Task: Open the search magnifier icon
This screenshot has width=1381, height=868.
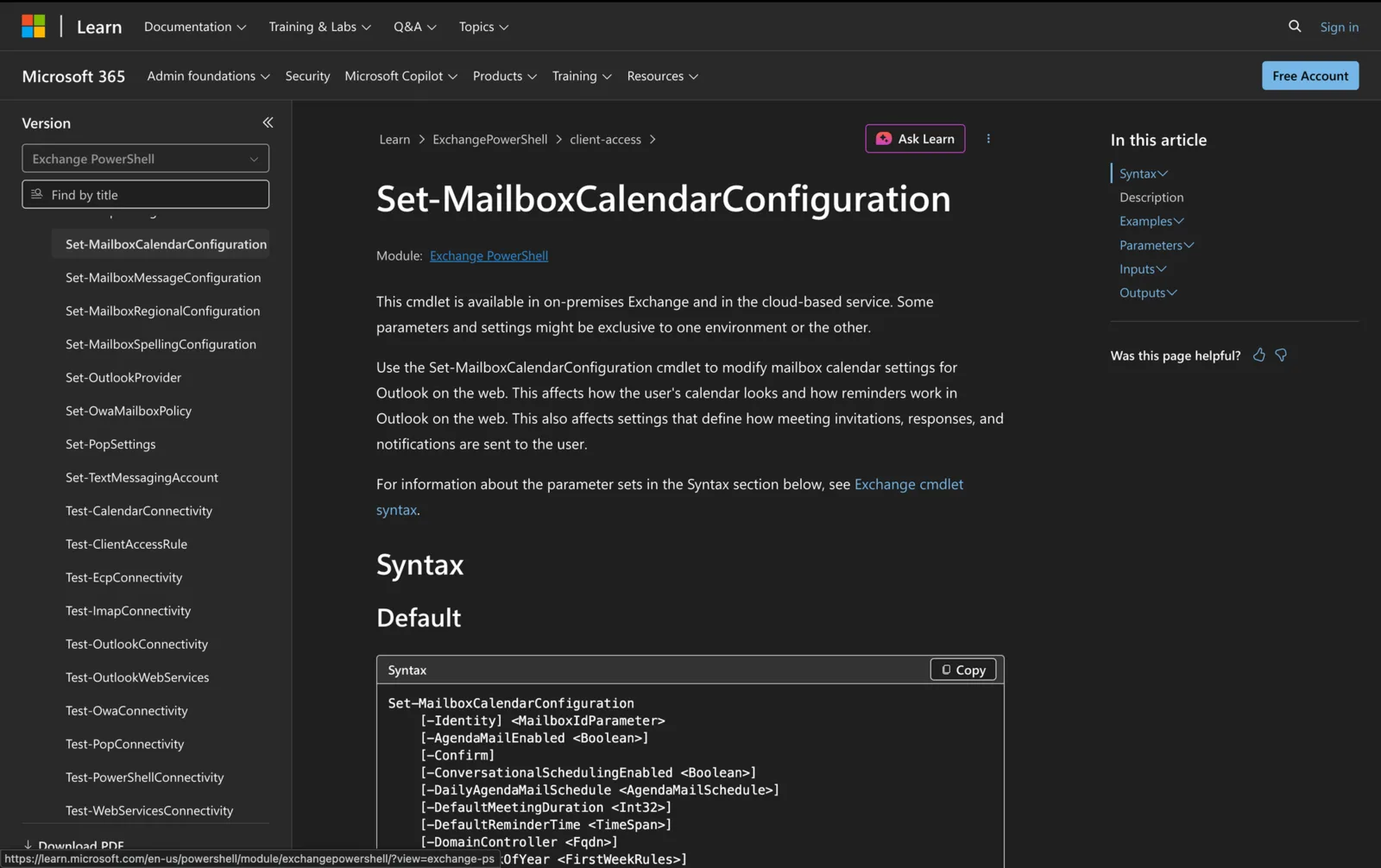Action: coord(1295,27)
